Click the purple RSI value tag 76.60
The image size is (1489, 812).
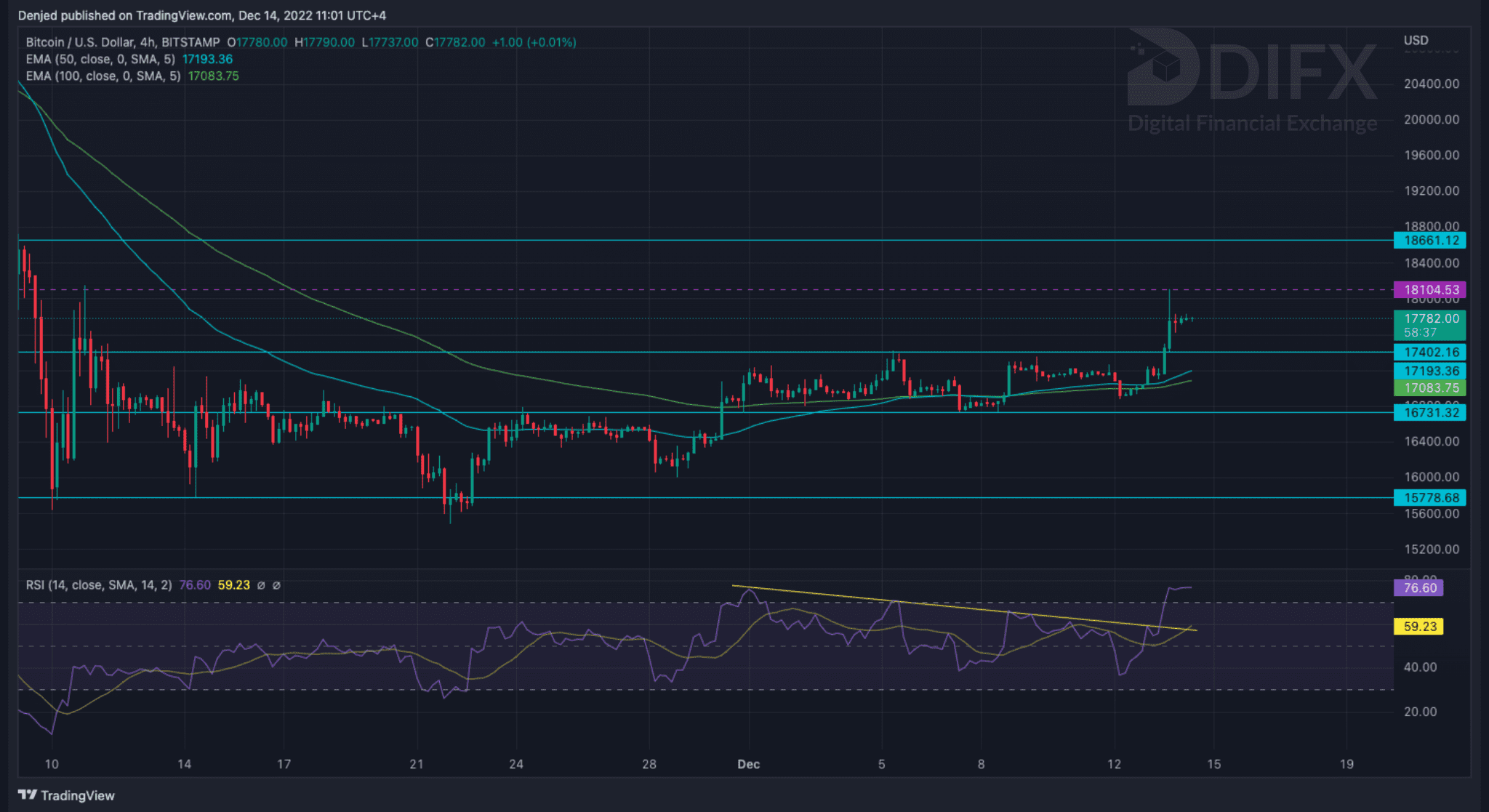click(1418, 587)
